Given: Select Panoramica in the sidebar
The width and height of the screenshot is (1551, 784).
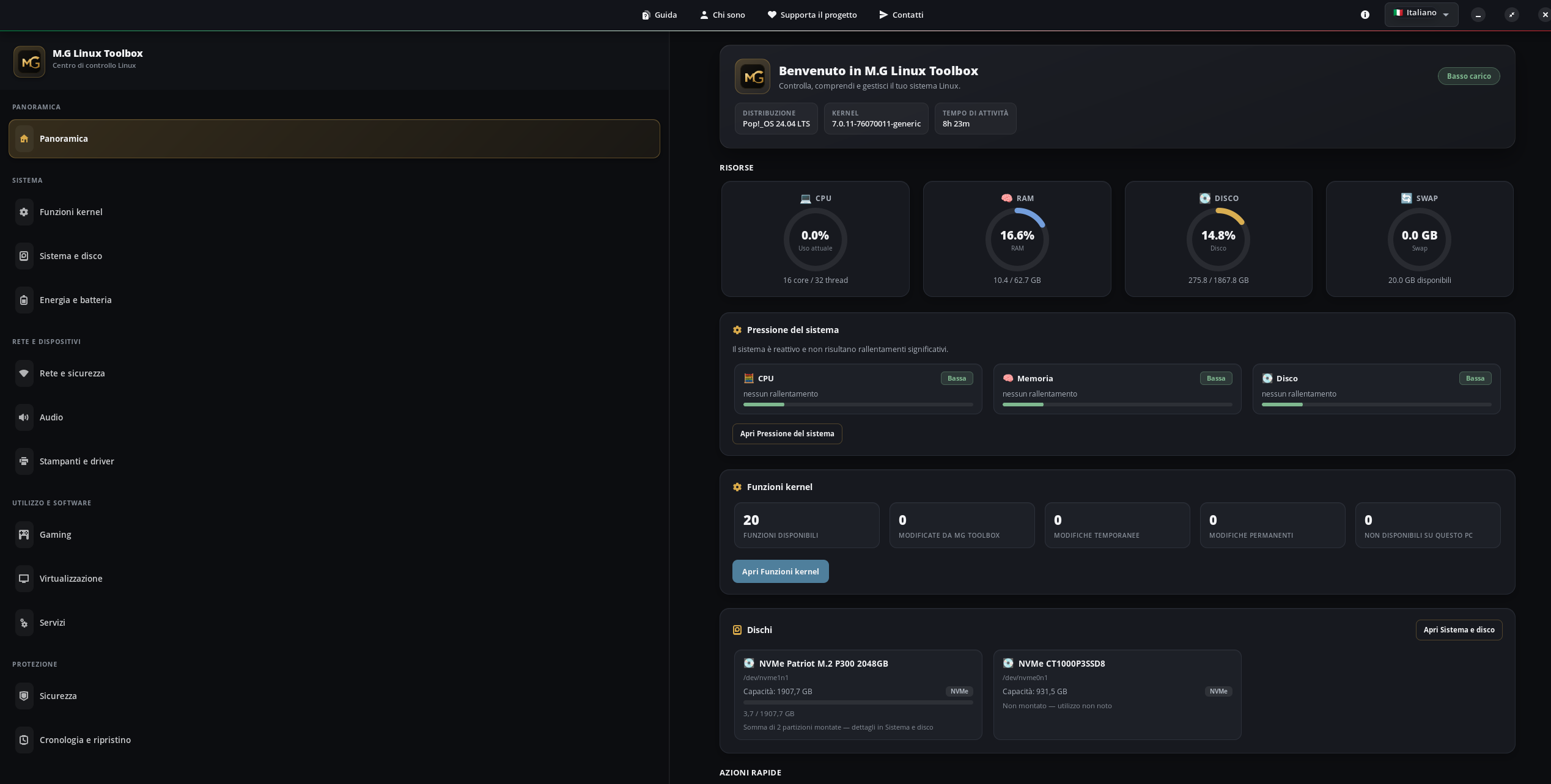Looking at the screenshot, I should click(334, 139).
